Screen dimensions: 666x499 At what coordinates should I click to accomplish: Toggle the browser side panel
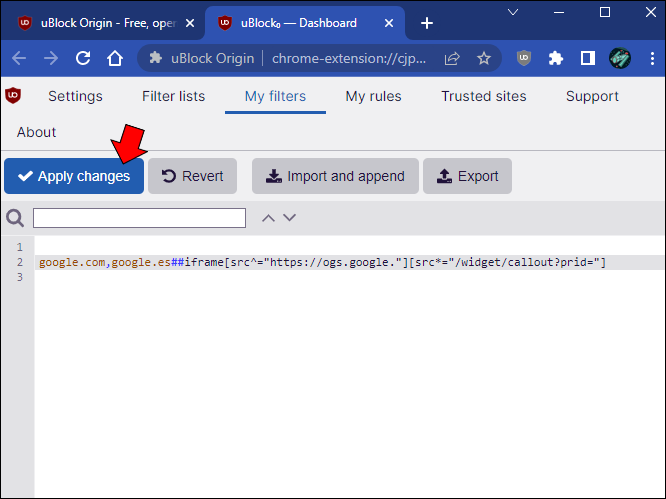click(588, 58)
